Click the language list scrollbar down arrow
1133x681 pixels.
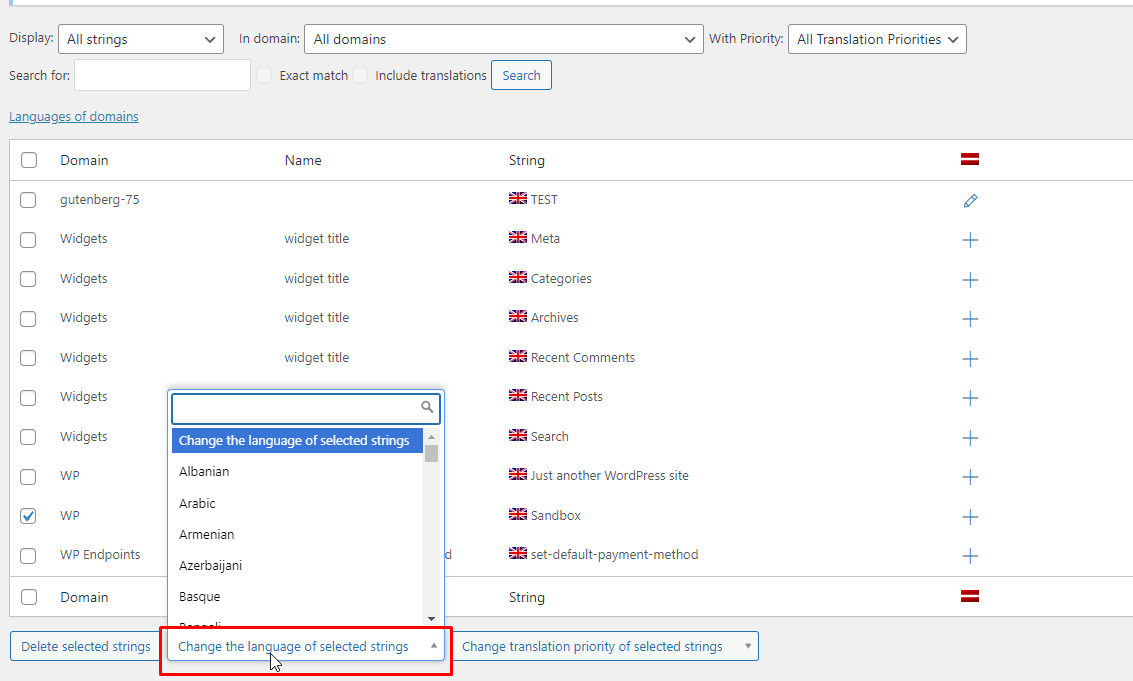tap(432, 618)
